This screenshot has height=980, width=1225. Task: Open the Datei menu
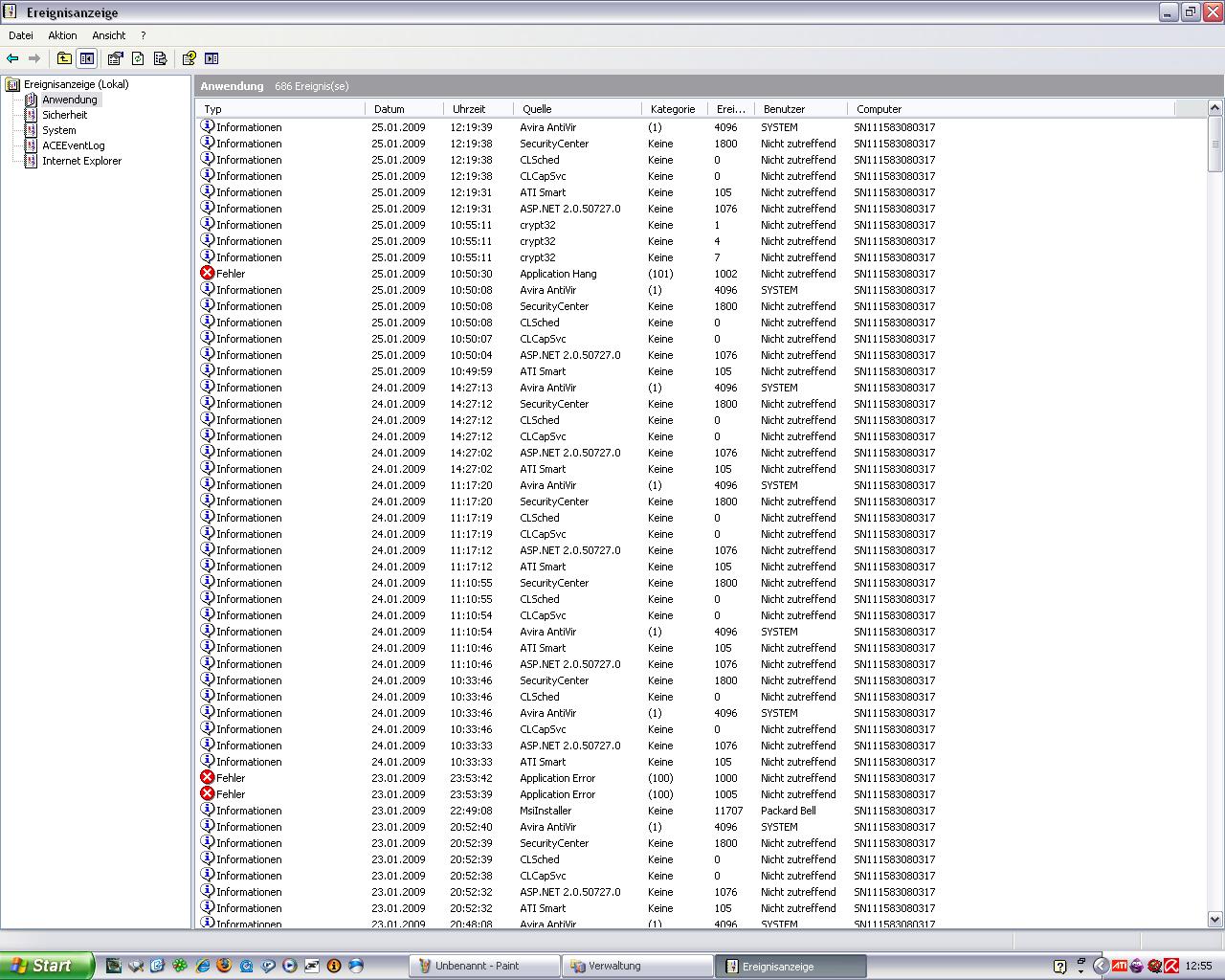[x=20, y=35]
